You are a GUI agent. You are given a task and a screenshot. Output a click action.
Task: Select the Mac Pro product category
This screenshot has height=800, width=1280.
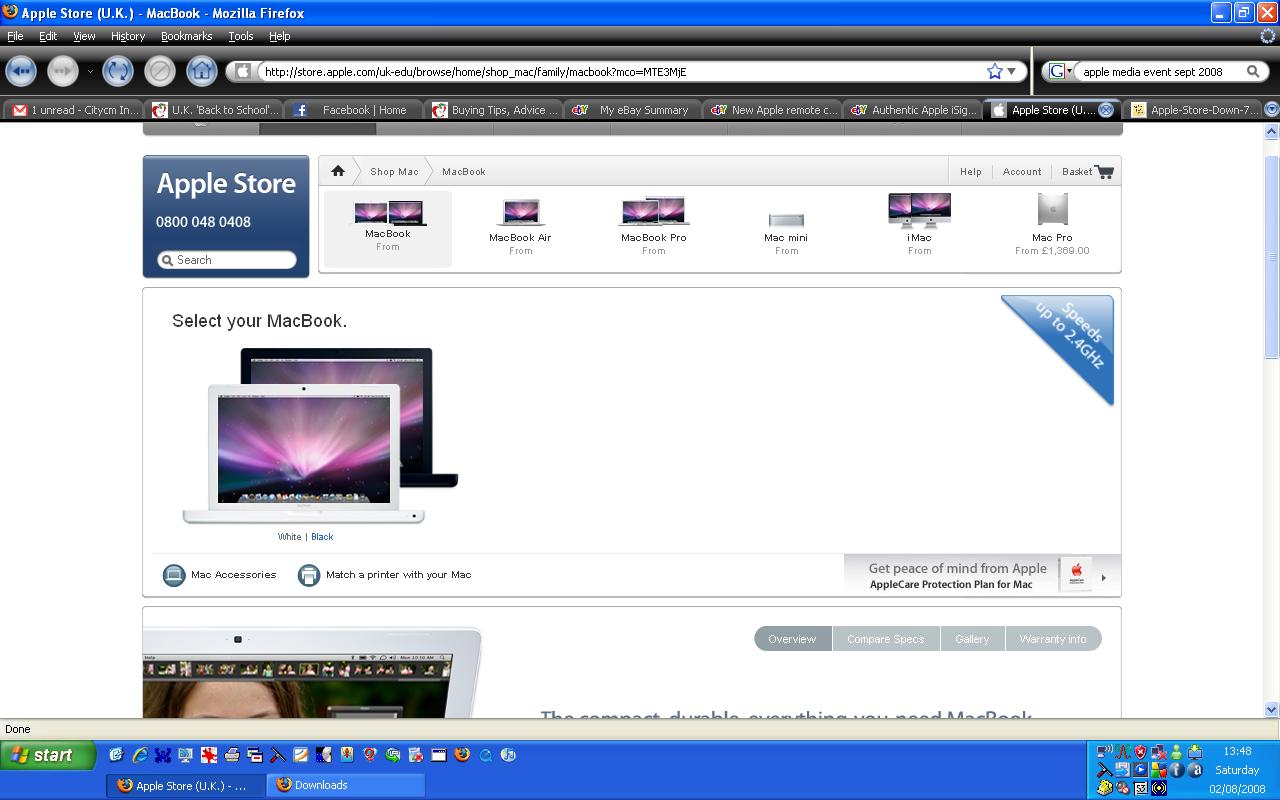[x=1052, y=225]
